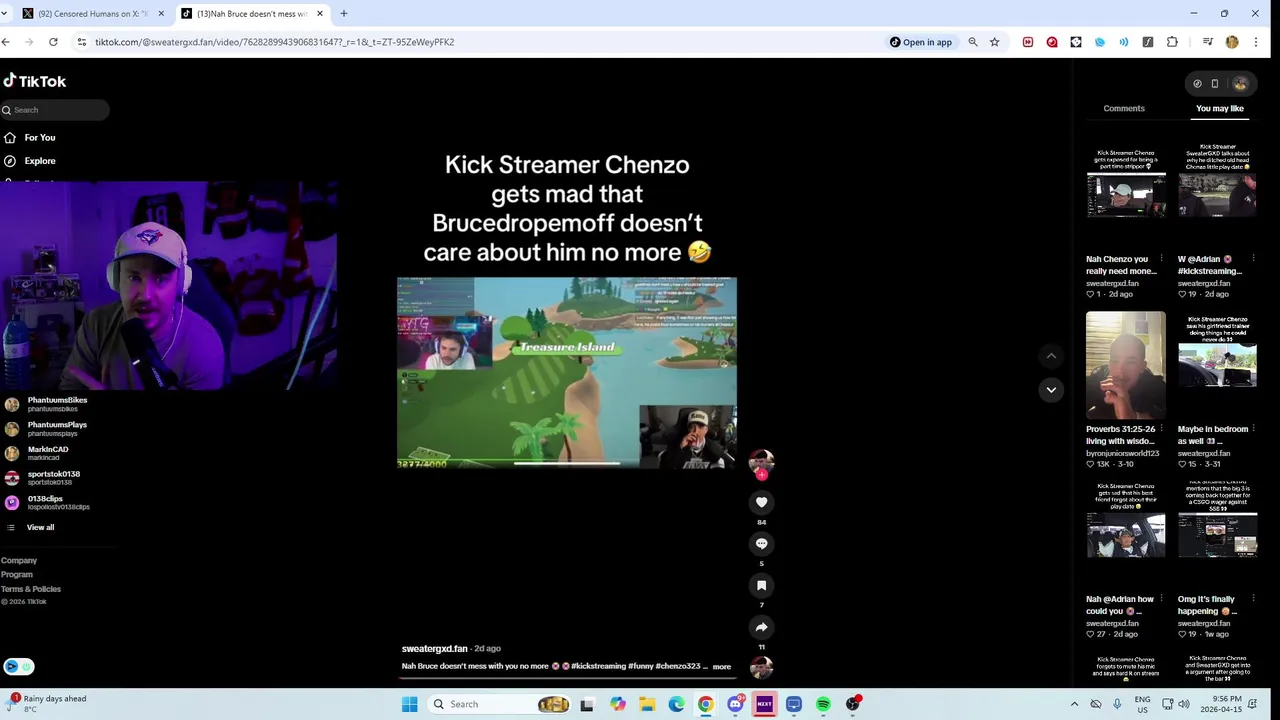
Task: Expand Terms & Policies footer section
Action: pyautogui.click(x=31, y=589)
